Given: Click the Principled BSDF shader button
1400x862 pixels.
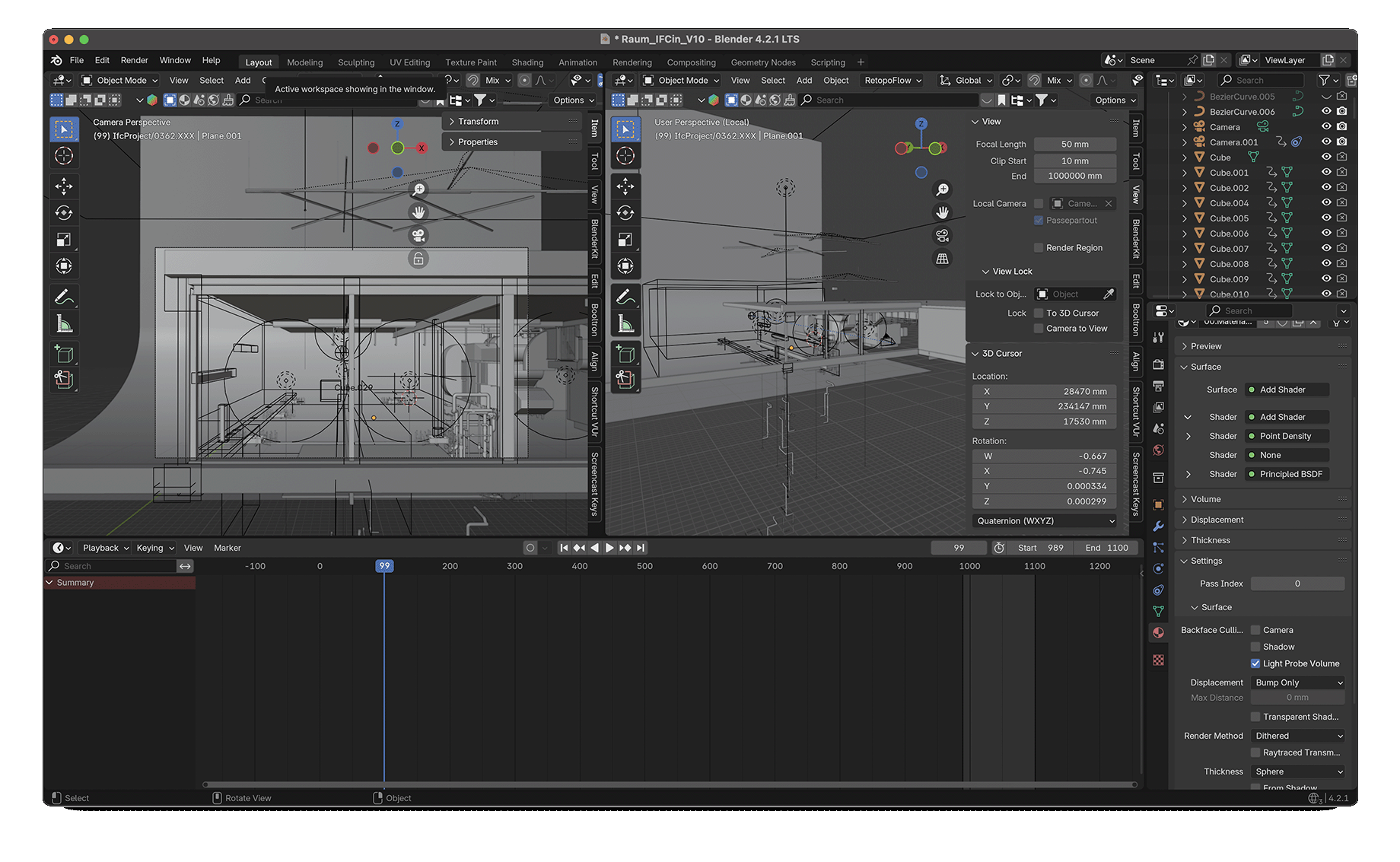Looking at the screenshot, I should [x=1290, y=474].
